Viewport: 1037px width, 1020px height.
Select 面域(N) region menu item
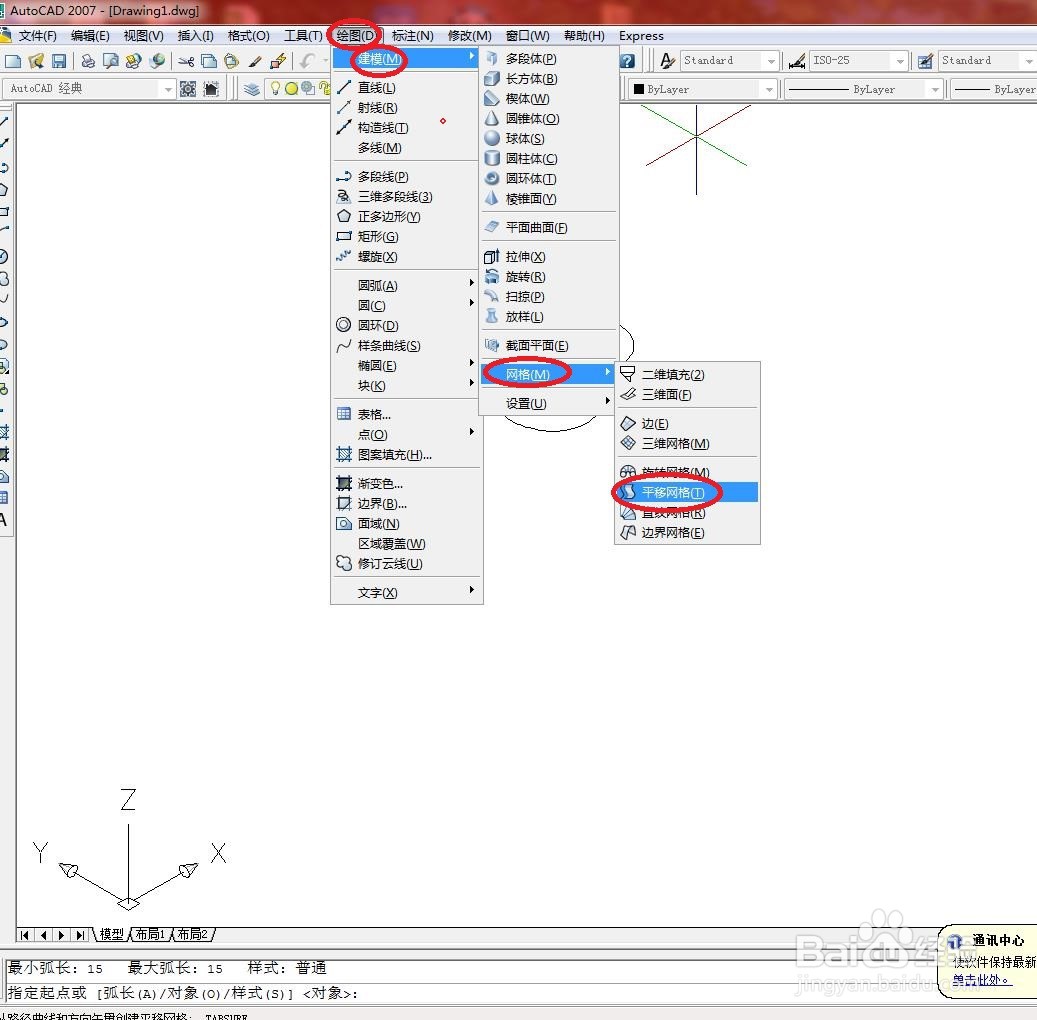click(406, 524)
